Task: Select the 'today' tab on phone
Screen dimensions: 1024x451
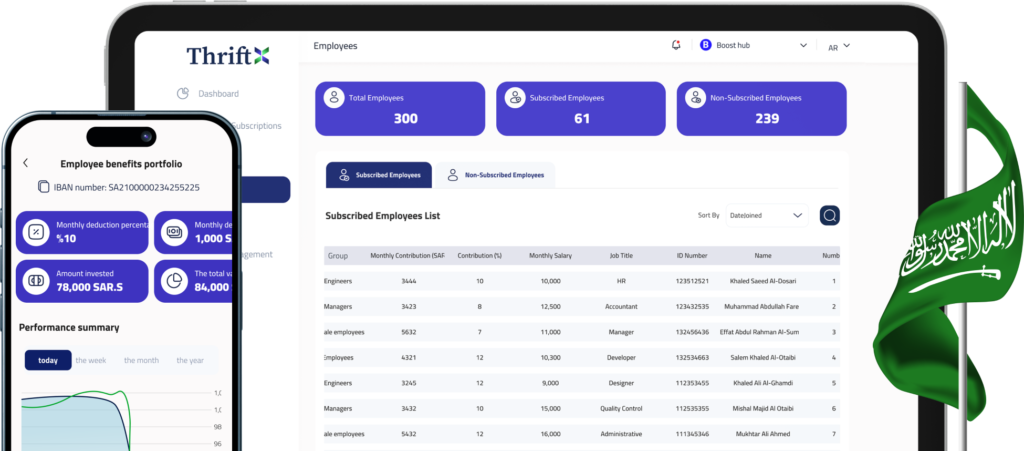Action: pos(48,360)
